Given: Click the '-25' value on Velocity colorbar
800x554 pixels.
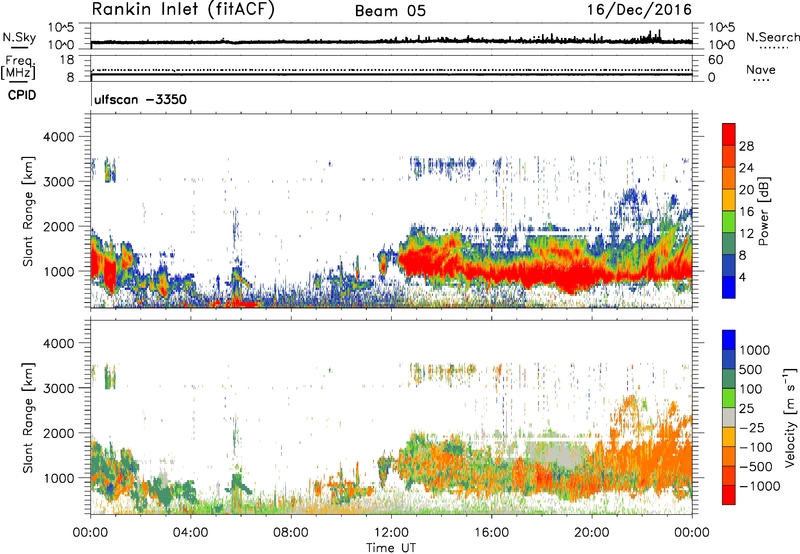Looking at the screenshot, I should click(x=752, y=428).
